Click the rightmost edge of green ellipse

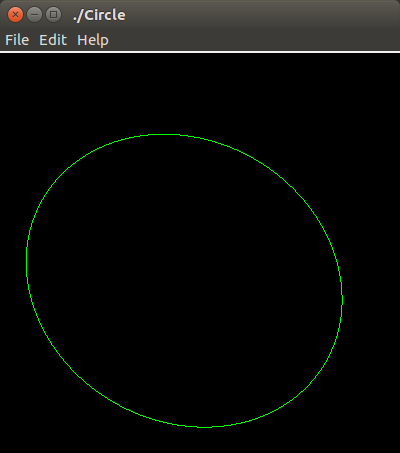(342, 298)
